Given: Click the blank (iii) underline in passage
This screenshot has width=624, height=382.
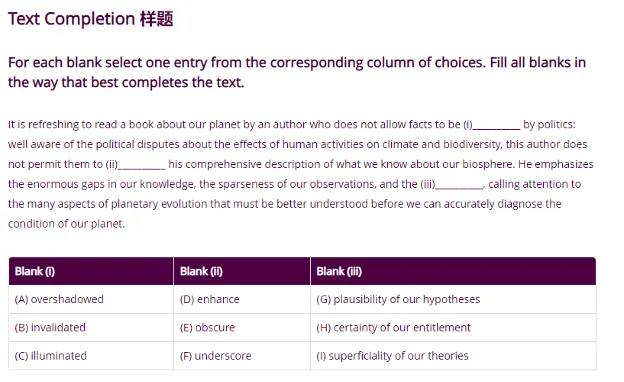Looking at the screenshot, I should (459, 186).
